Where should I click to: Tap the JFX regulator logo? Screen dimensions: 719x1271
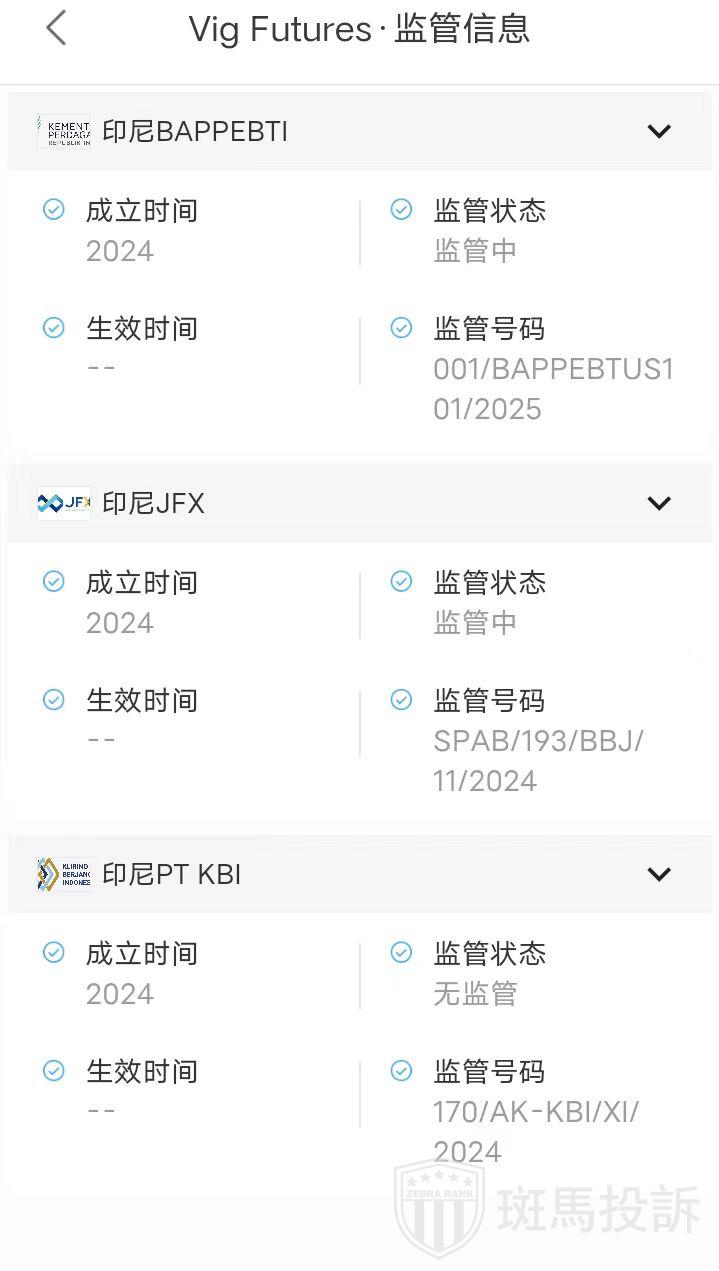[64, 503]
